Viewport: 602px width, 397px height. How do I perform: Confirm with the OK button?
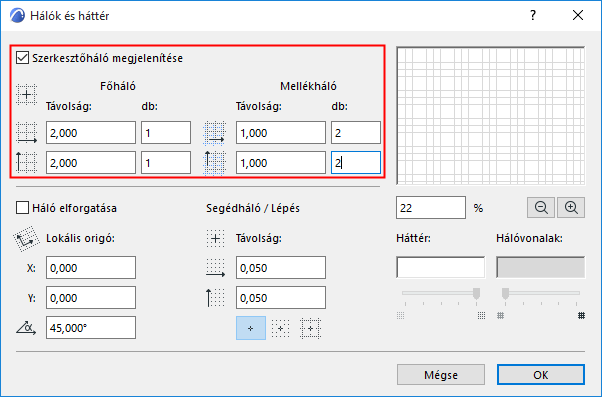point(541,375)
